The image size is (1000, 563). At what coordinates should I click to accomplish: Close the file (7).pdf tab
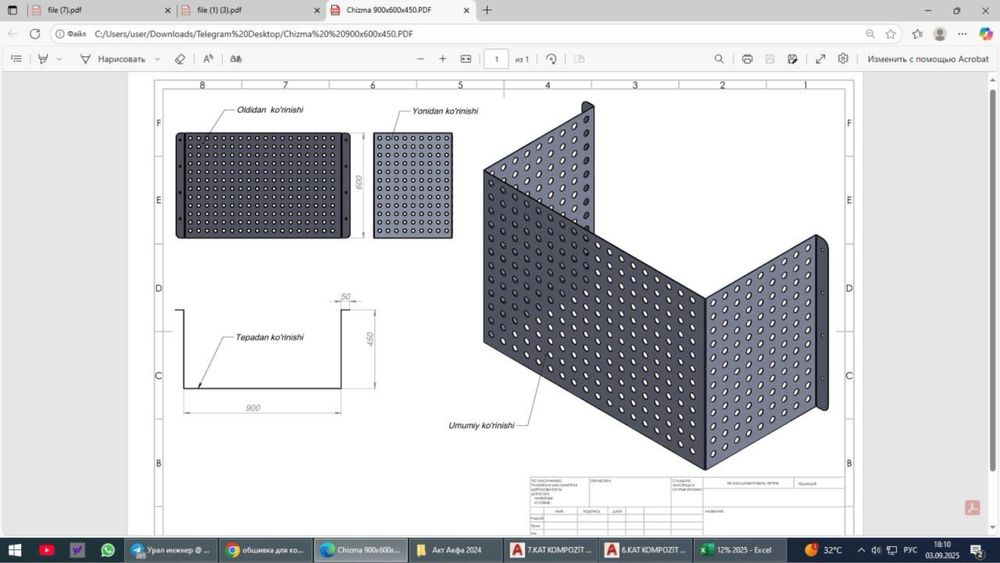click(168, 10)
